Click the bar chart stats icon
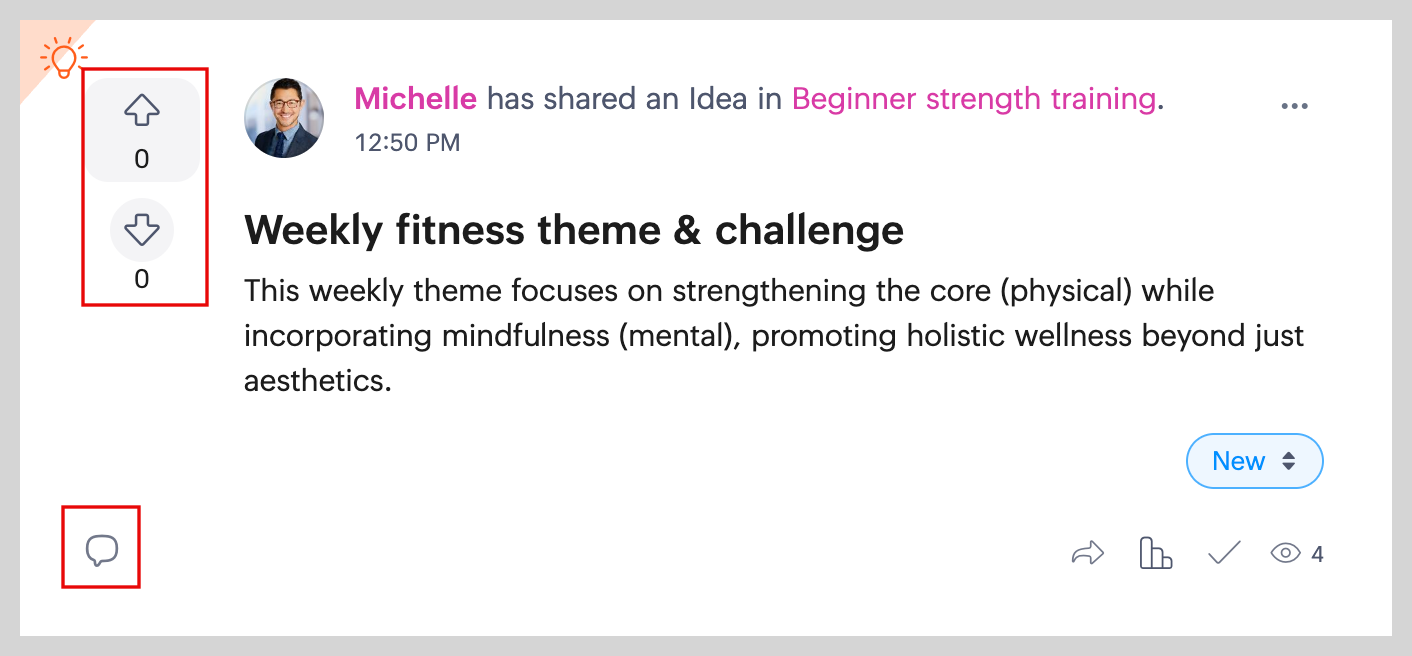 pyautogui.click(x=1155, y=553)
